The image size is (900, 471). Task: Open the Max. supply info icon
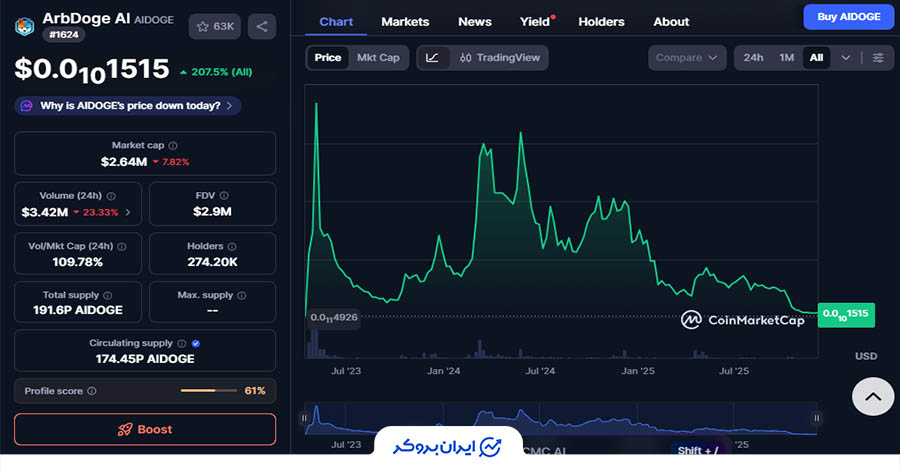coord(242,295)
